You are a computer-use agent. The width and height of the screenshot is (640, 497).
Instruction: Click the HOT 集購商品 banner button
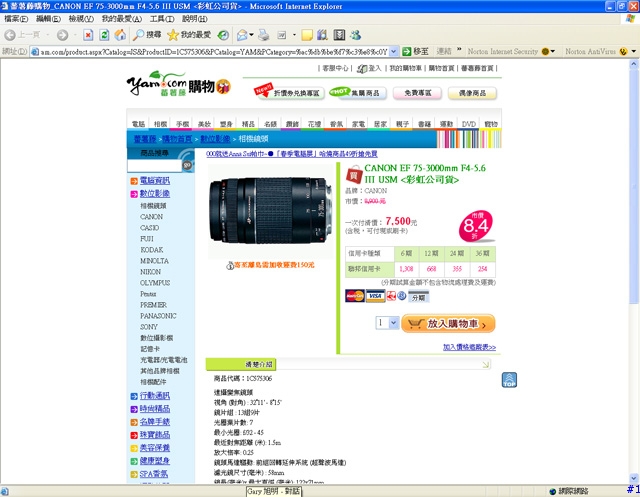tap(356, 93)
